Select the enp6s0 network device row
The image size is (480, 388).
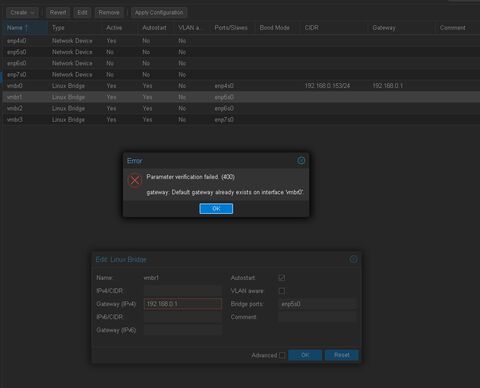(x=240, y=63)
